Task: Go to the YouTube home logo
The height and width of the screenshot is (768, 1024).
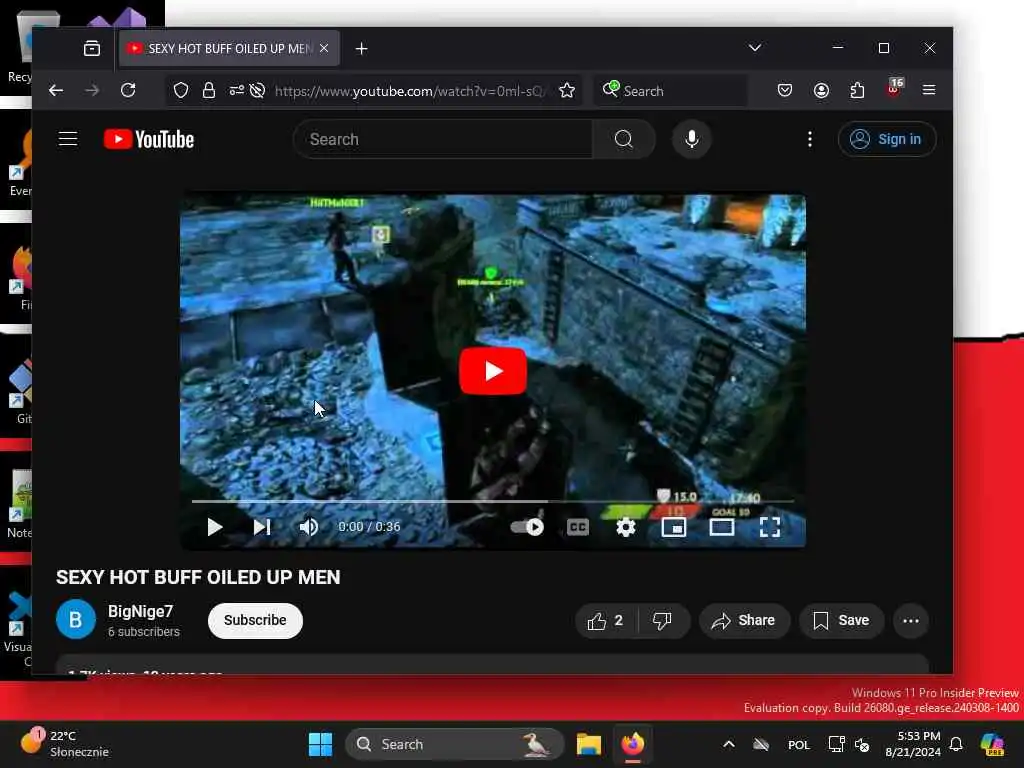Action: 149,139
